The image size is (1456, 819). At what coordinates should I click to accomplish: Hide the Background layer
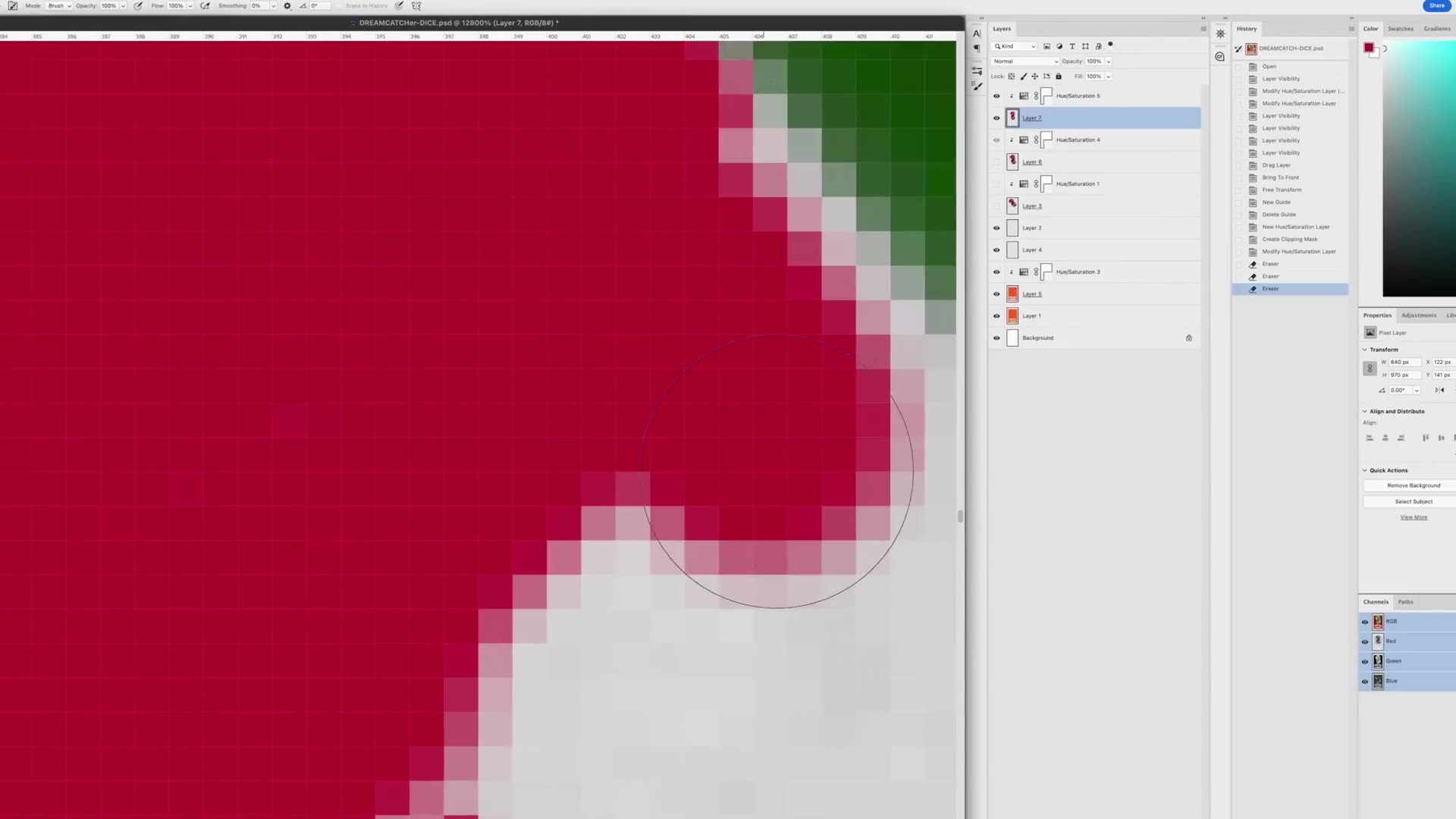coord(996,338)
